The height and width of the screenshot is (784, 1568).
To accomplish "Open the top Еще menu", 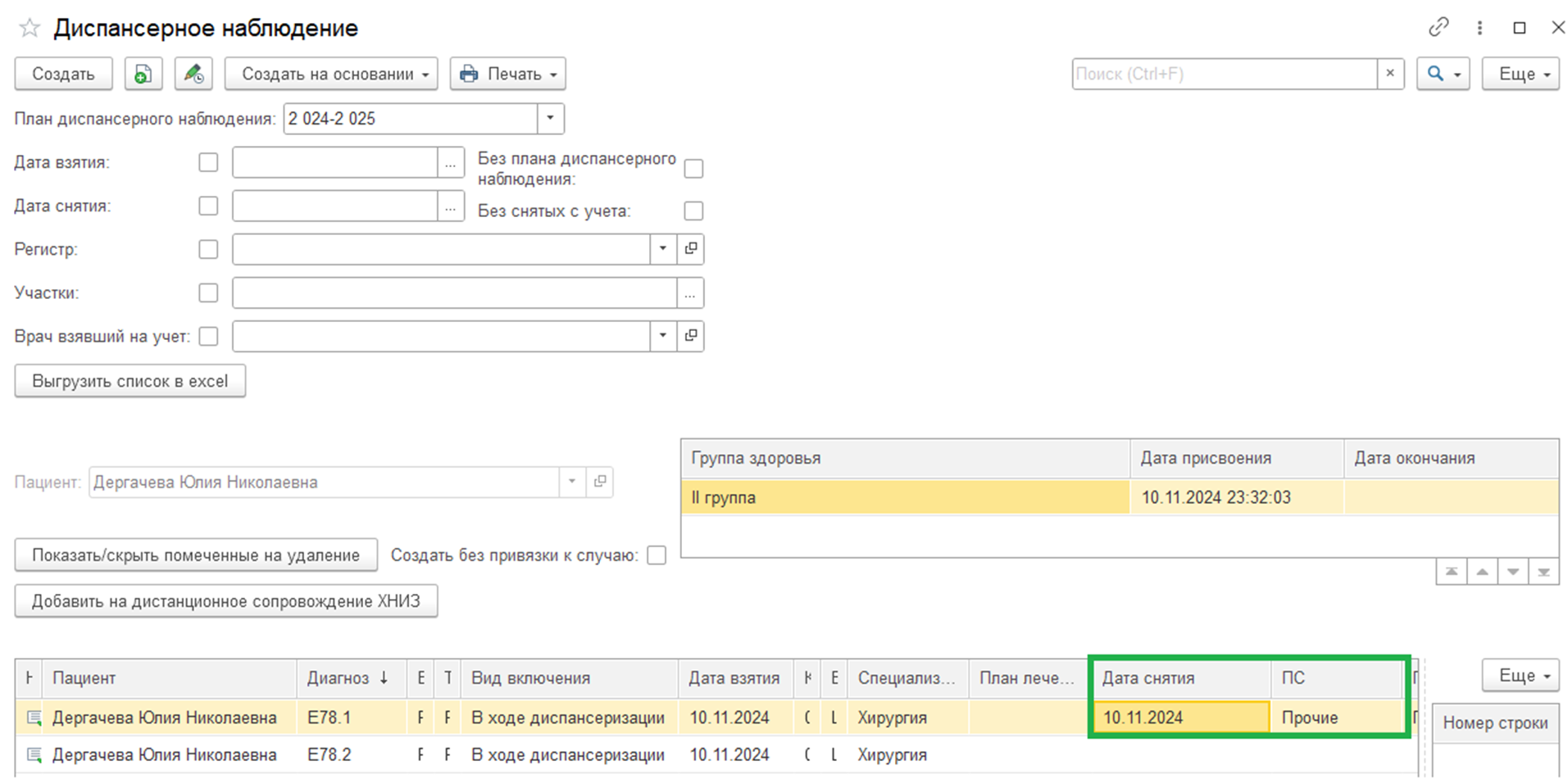I will (1520, 74).
